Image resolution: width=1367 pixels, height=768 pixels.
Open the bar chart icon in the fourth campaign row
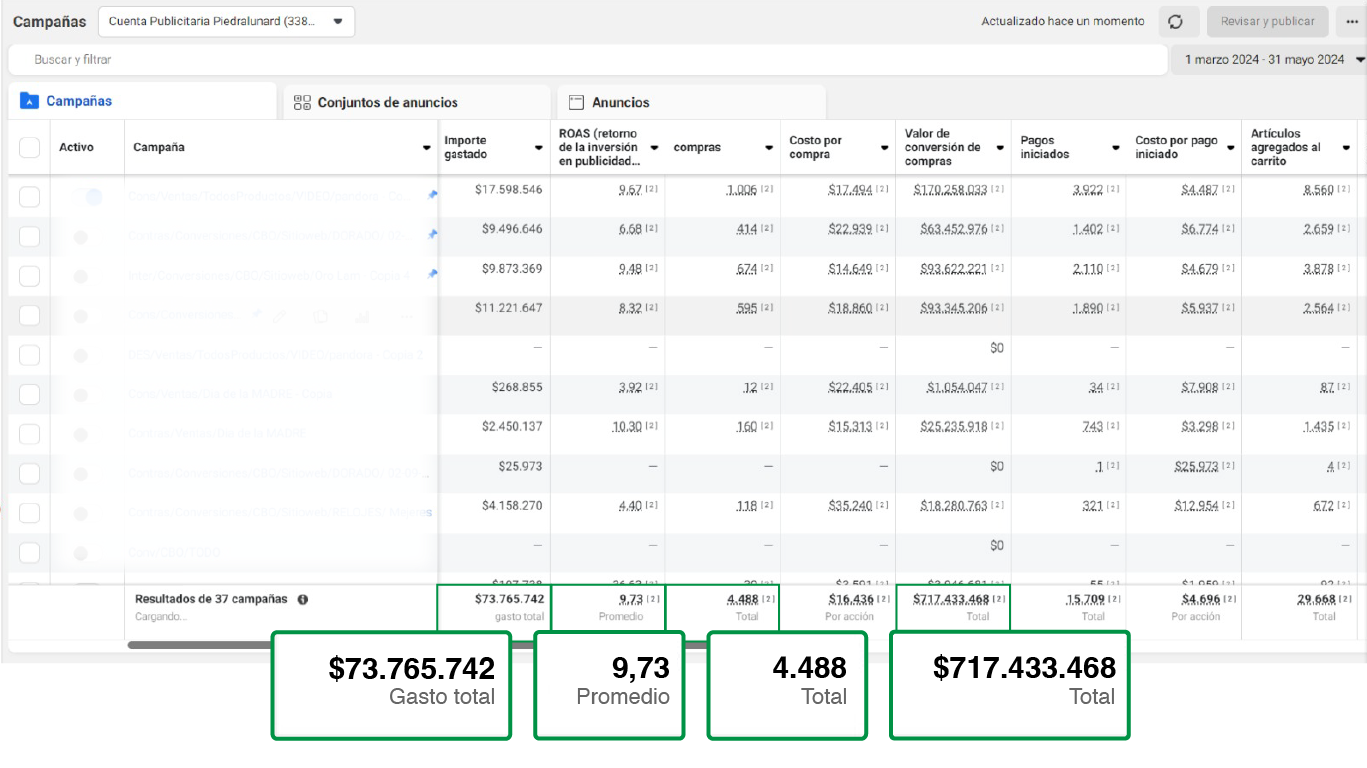tap(362, 316)
